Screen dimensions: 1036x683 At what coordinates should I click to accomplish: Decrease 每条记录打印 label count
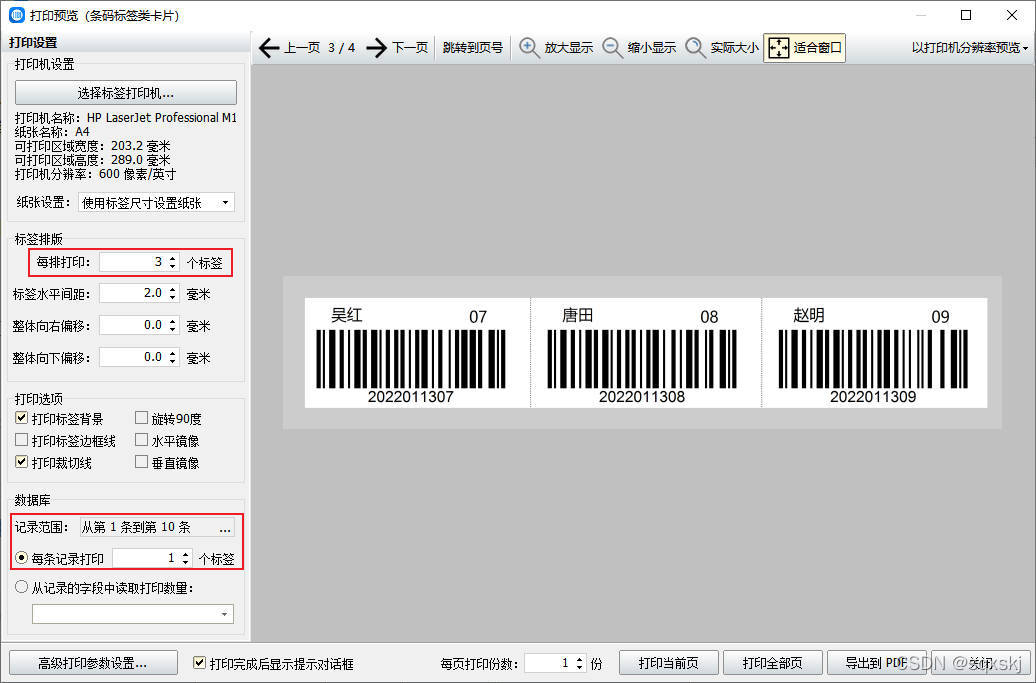[x=186, y=563]
